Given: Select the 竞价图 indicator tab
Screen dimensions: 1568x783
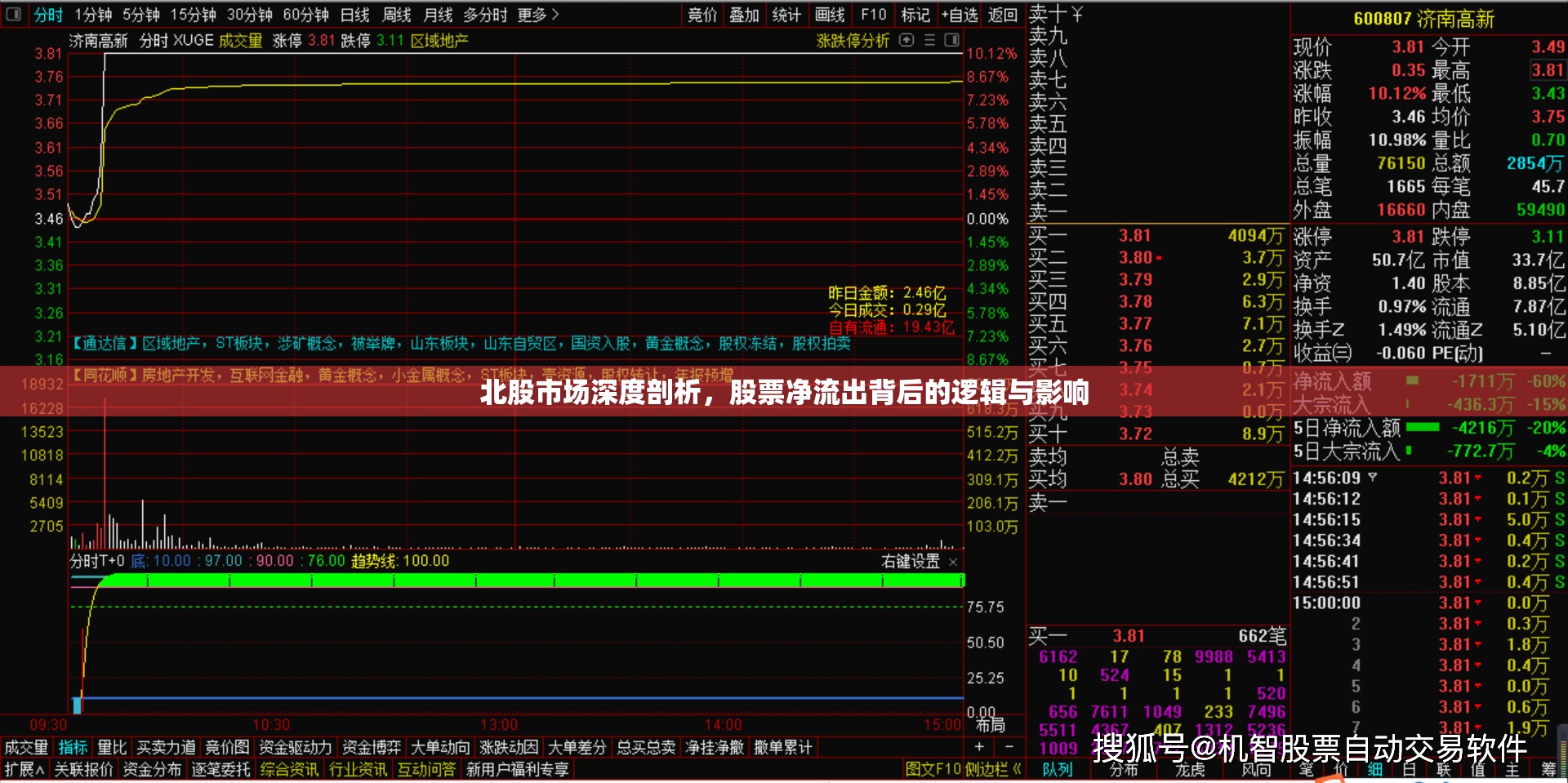Looking at the screenshot, I should point(227,747).
